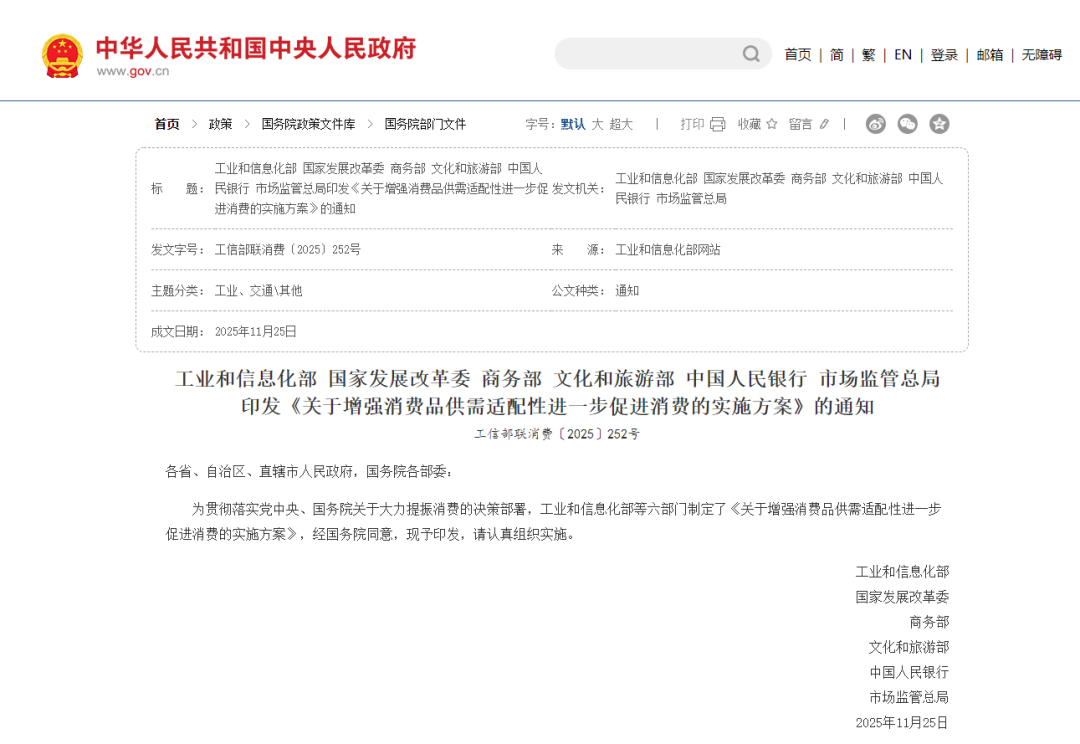Viewport: 1080px width, 744px height.
Task: Click signature line 市场监管总局
Action: (909, 697)
